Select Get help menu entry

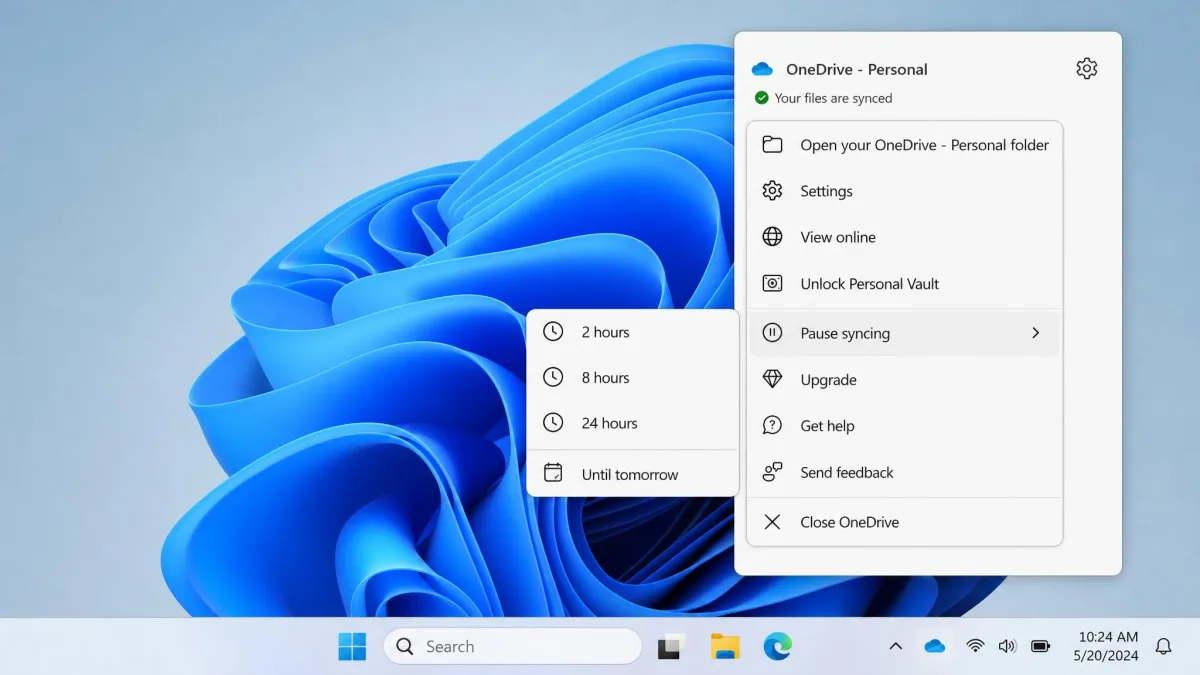tap(905, 426)
